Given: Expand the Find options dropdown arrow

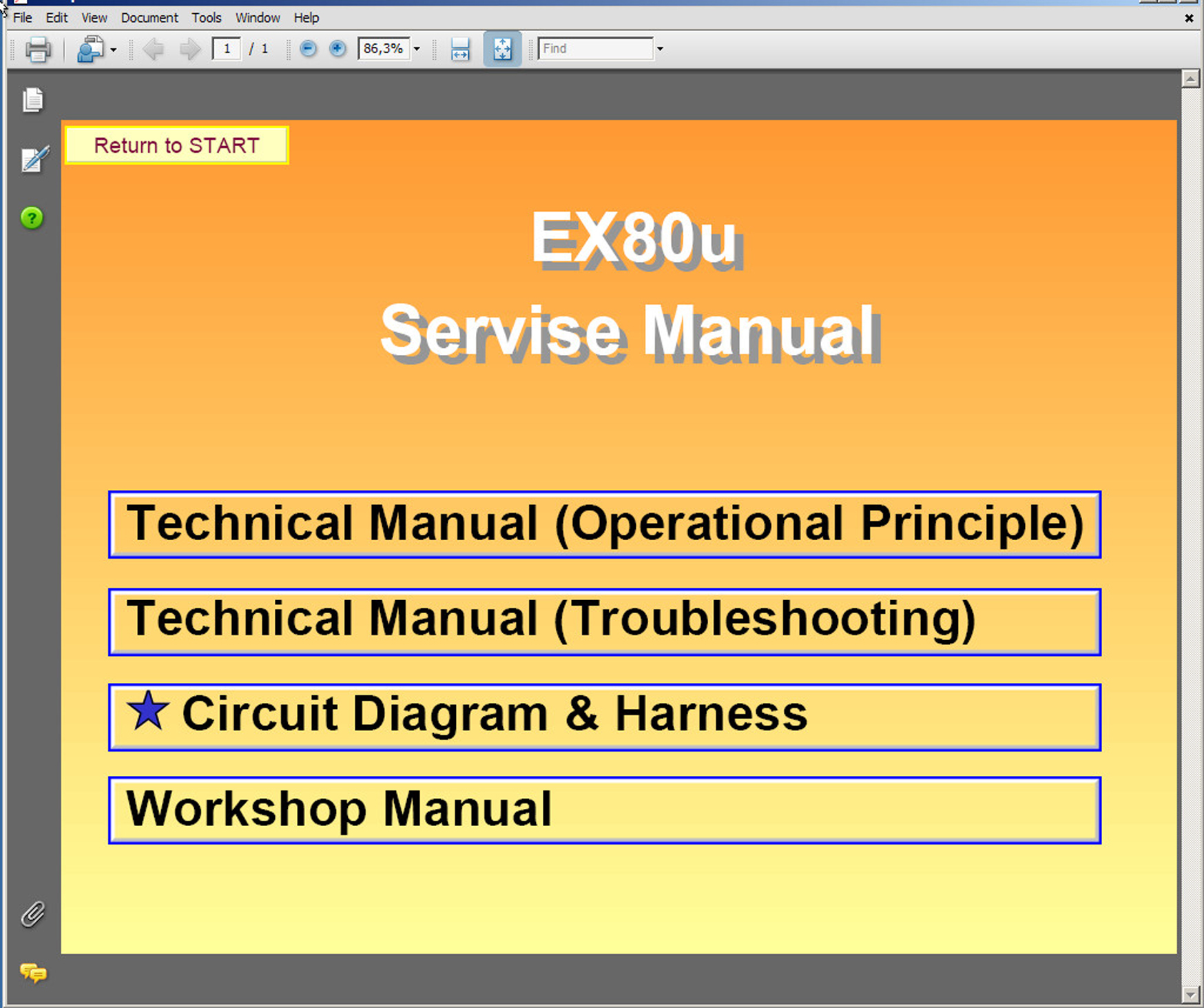Looking at the screenshot, I should coord(660,49).
